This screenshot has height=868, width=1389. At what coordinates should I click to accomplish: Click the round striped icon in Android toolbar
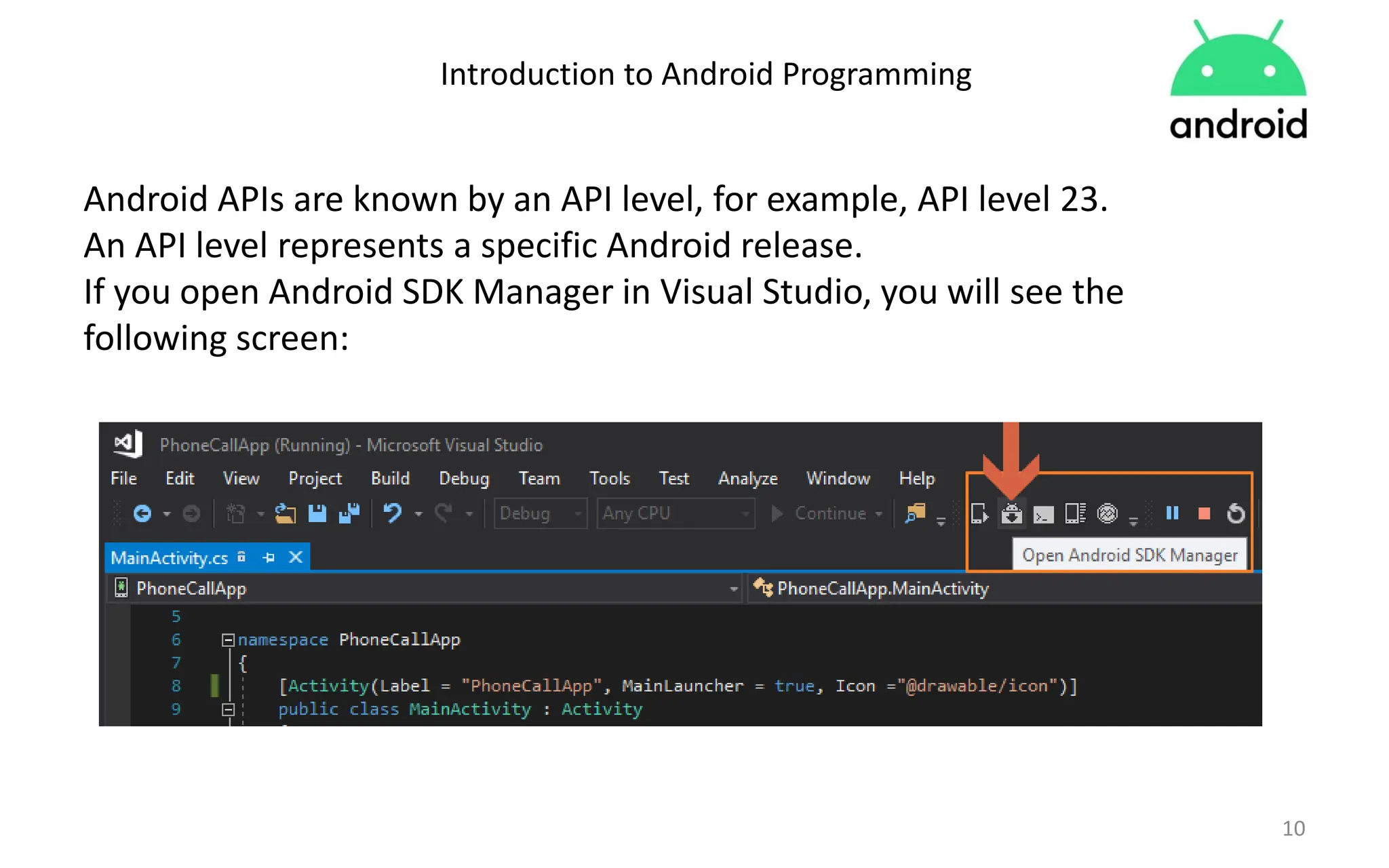point(1107,514)
